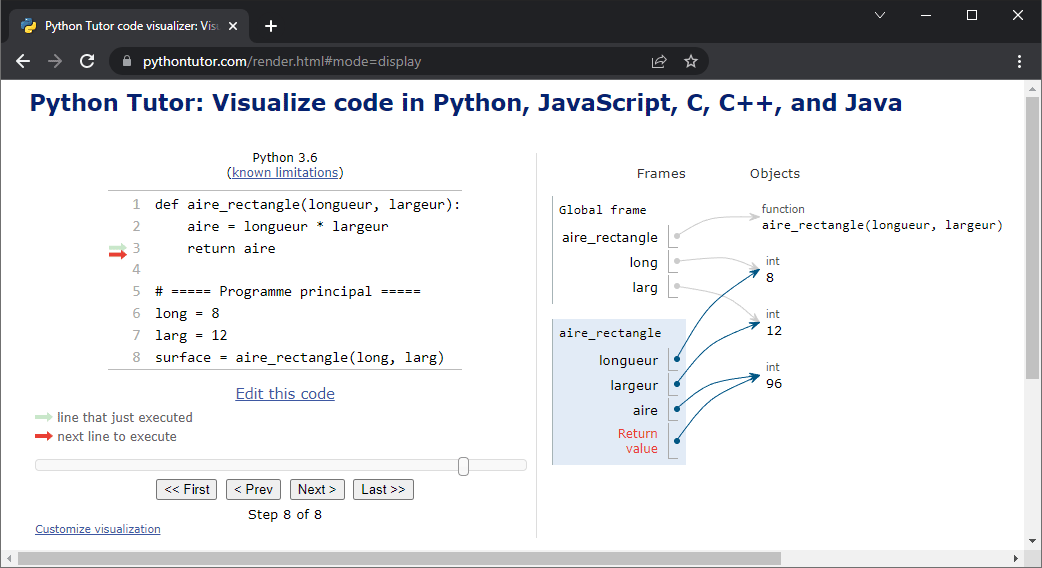Open a new tab with the plus icon
This screenshot has width=1042, height=568.
(x=270, y=26)
